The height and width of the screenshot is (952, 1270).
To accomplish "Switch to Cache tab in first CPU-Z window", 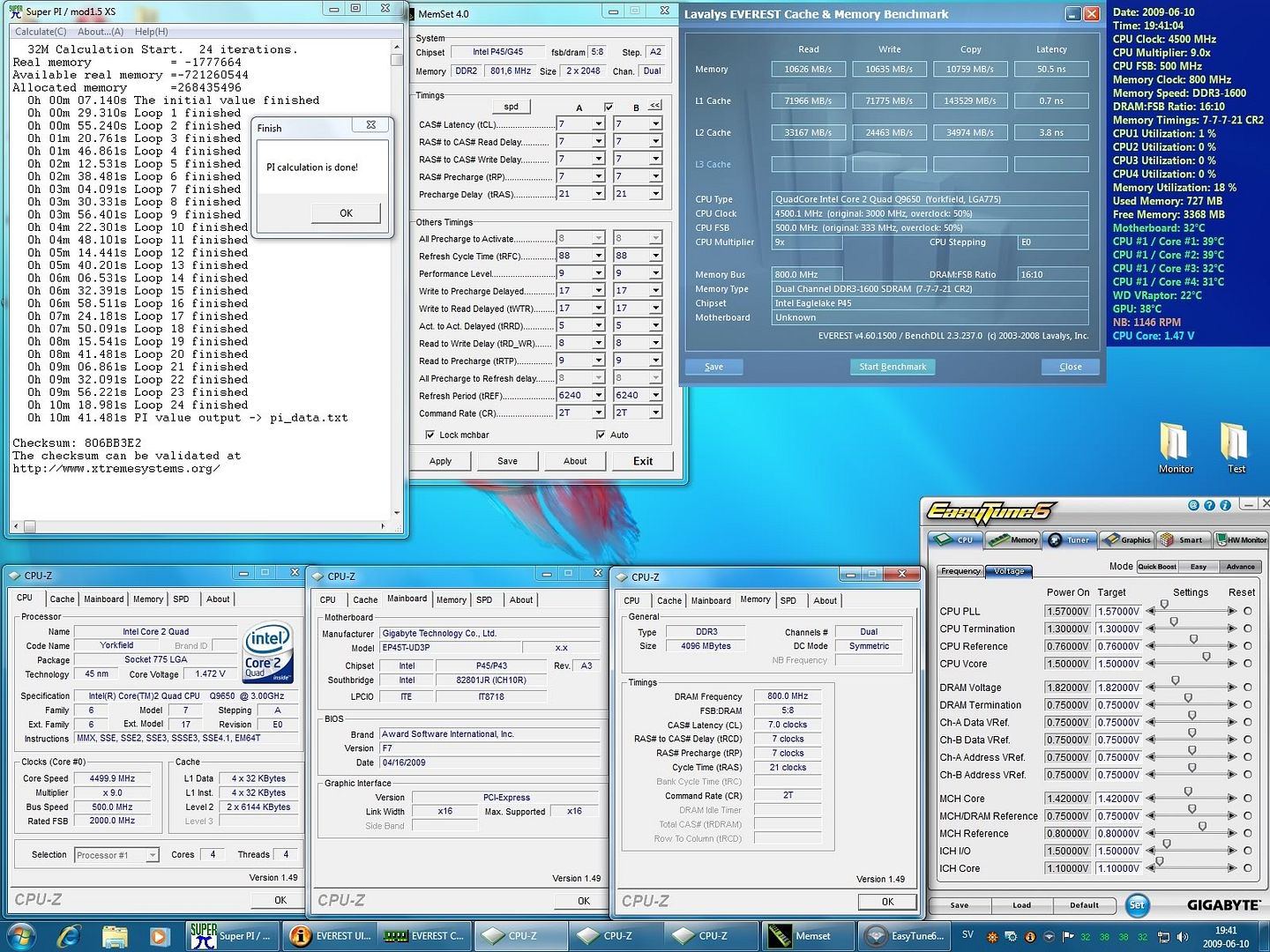I will (62, 599).
